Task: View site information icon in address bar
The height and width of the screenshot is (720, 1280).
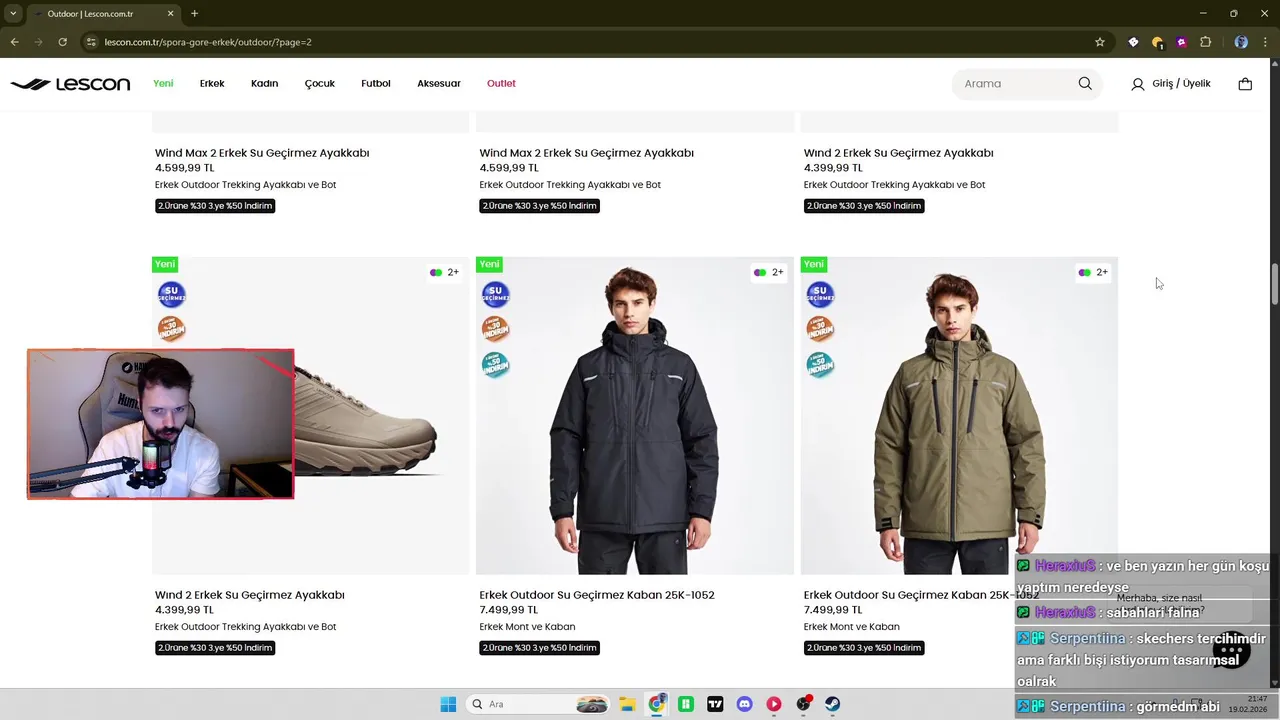Action: [x=91, y=42]
